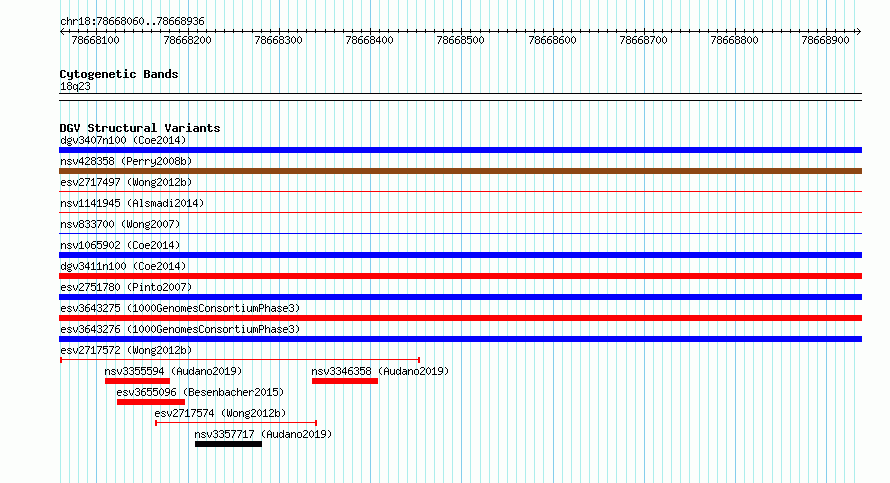
Task: Click the brown nsv428358 variant bar
Action: point(460,171)
